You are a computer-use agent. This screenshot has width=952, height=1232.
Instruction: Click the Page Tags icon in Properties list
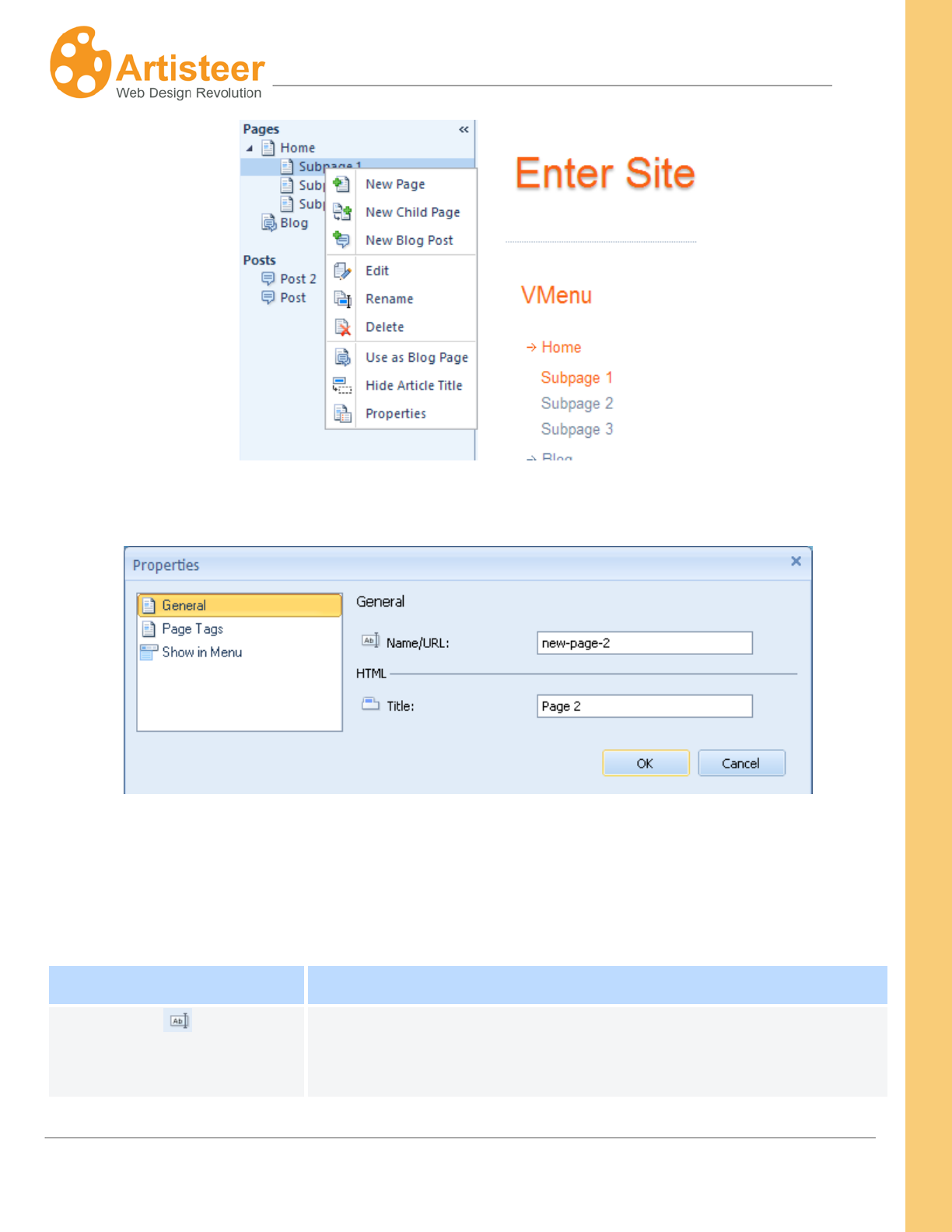149,628
